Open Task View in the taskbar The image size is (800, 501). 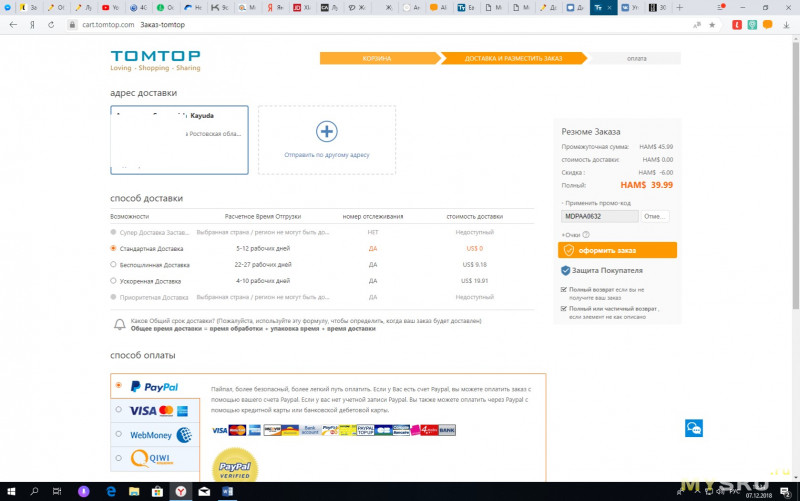pyautogui.click(x=57, y=491)
